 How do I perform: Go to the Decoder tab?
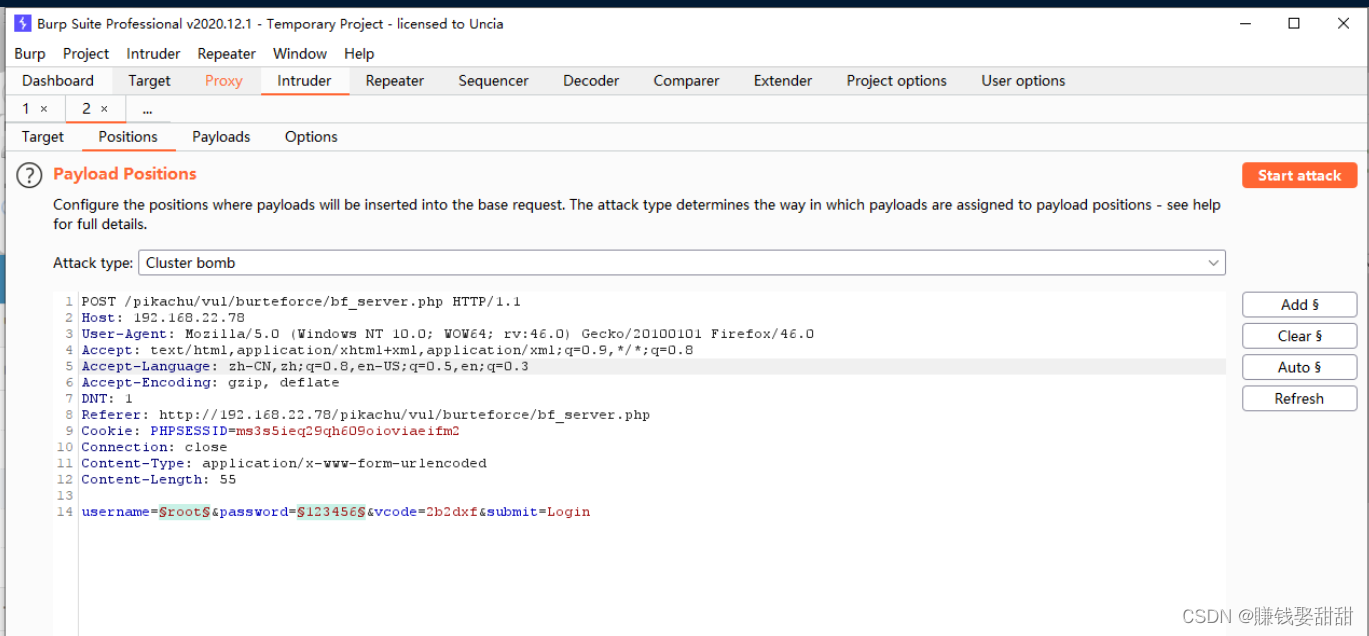591,81
